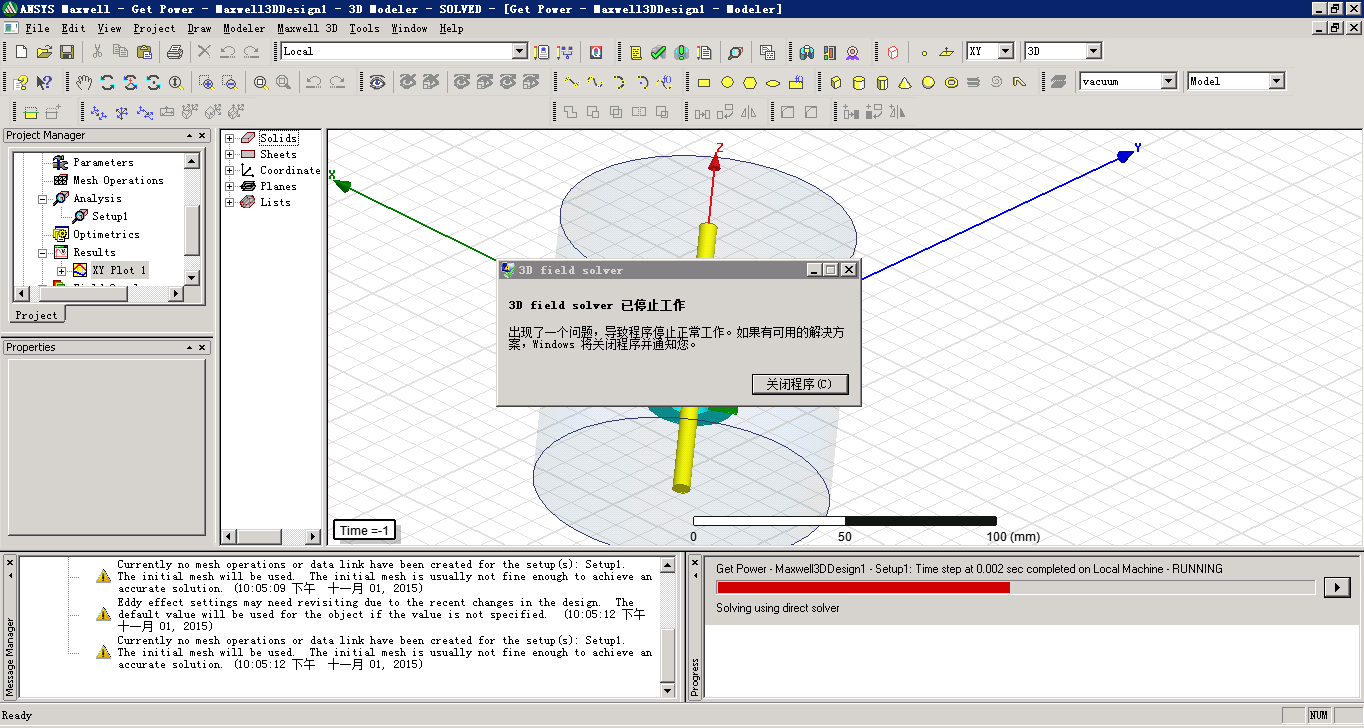Click the New project icon
Viewport: 1364px width, 728px height.
coord(21,51)
